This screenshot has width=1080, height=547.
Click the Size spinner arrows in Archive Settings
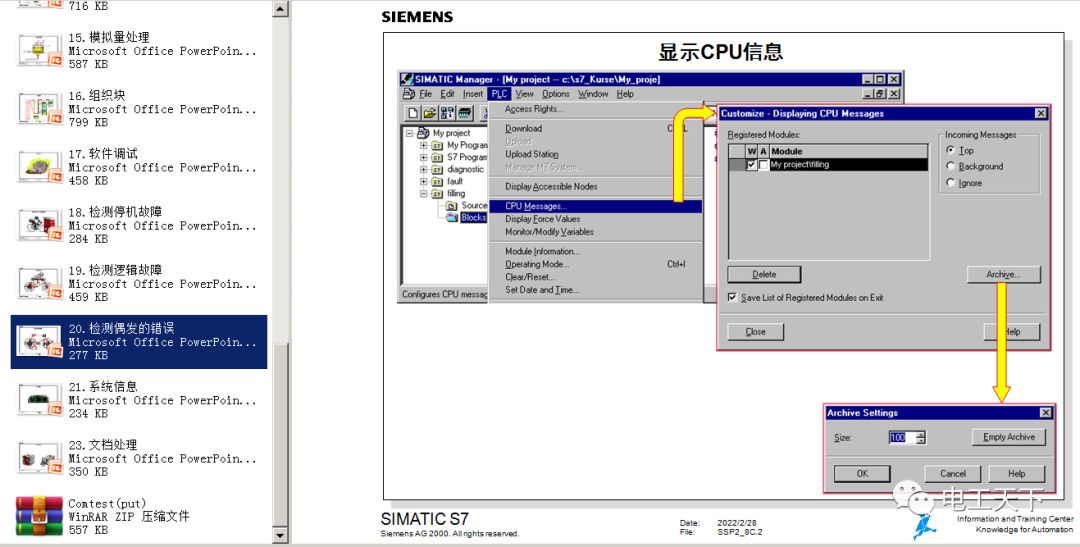[x=921, y=437]
